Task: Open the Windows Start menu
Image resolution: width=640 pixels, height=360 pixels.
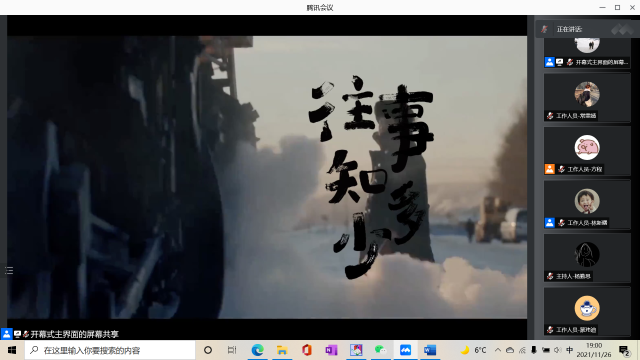Action: coord(12,350)
